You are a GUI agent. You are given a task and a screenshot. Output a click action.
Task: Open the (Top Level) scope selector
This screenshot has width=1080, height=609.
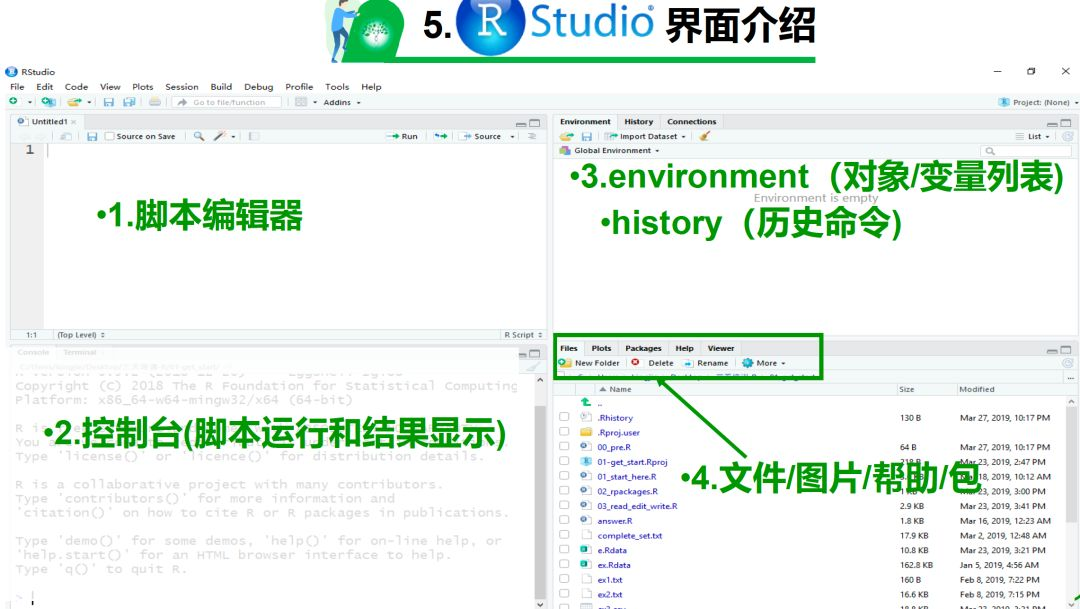pyautogui.click(x=81, y=335)
